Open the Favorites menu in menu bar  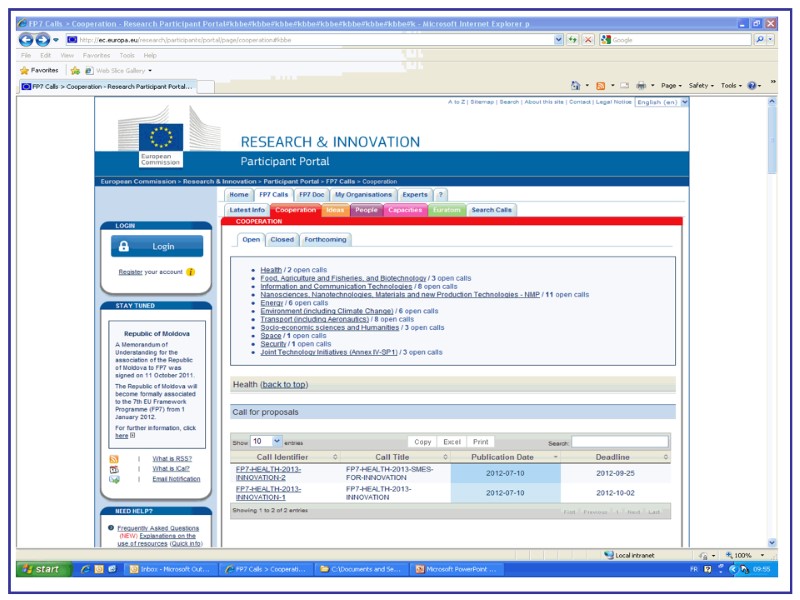point(96,55)
